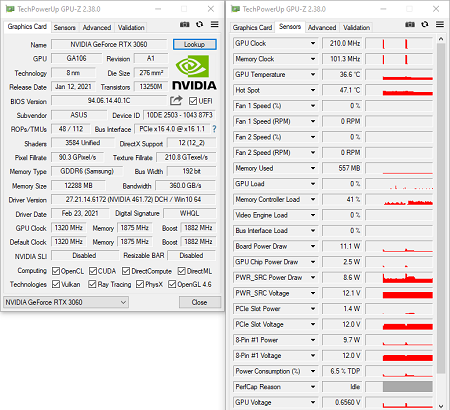450x410 pixels.
Task: Toggle the DirectCompute checkbox
Action: click(126, 271)
